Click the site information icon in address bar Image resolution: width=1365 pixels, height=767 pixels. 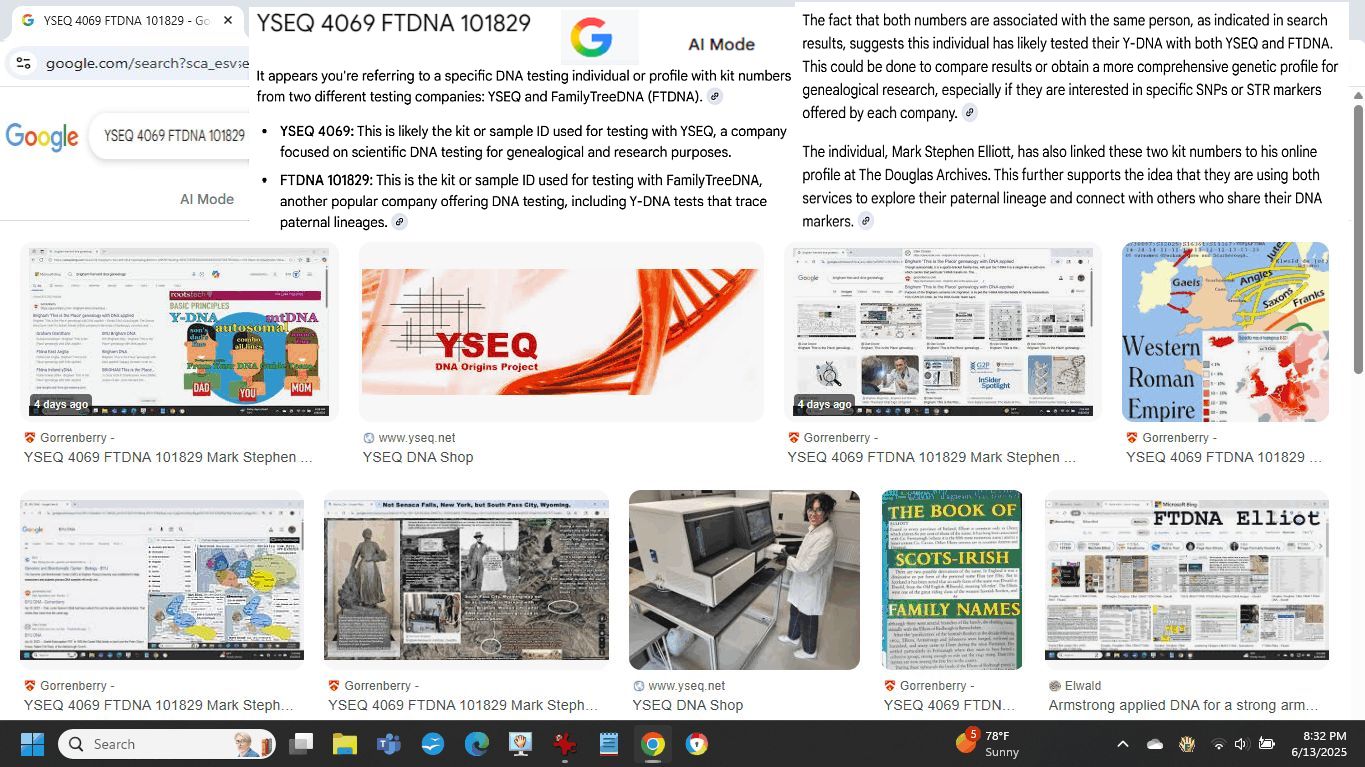24,63
